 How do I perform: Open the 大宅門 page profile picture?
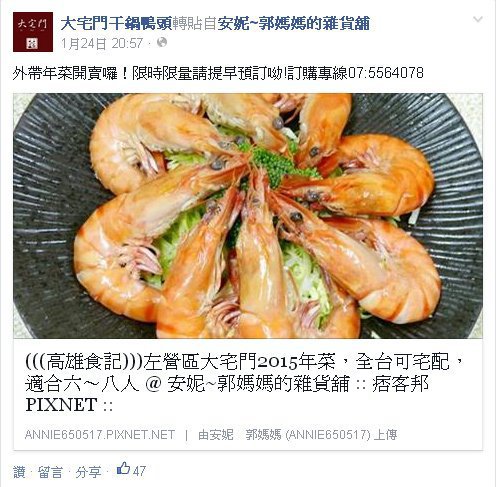[x=33, y=32]
